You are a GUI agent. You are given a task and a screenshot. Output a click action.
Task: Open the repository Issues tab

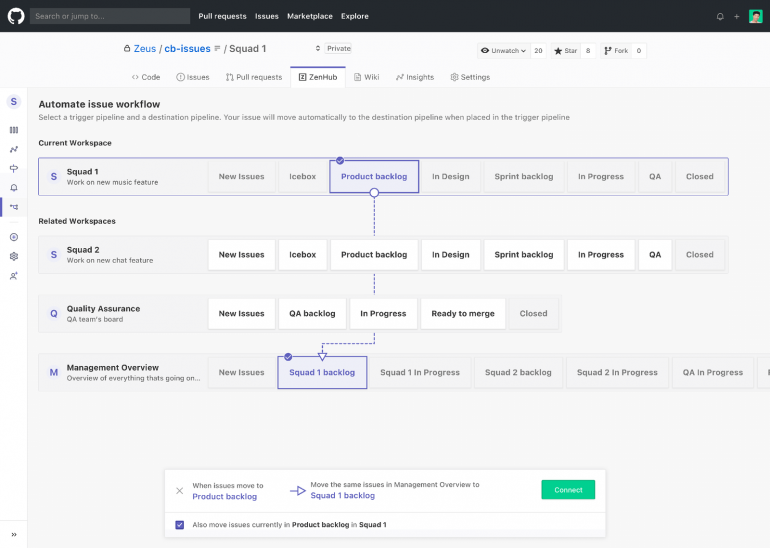pyautogui.click(x=193, y=77)
